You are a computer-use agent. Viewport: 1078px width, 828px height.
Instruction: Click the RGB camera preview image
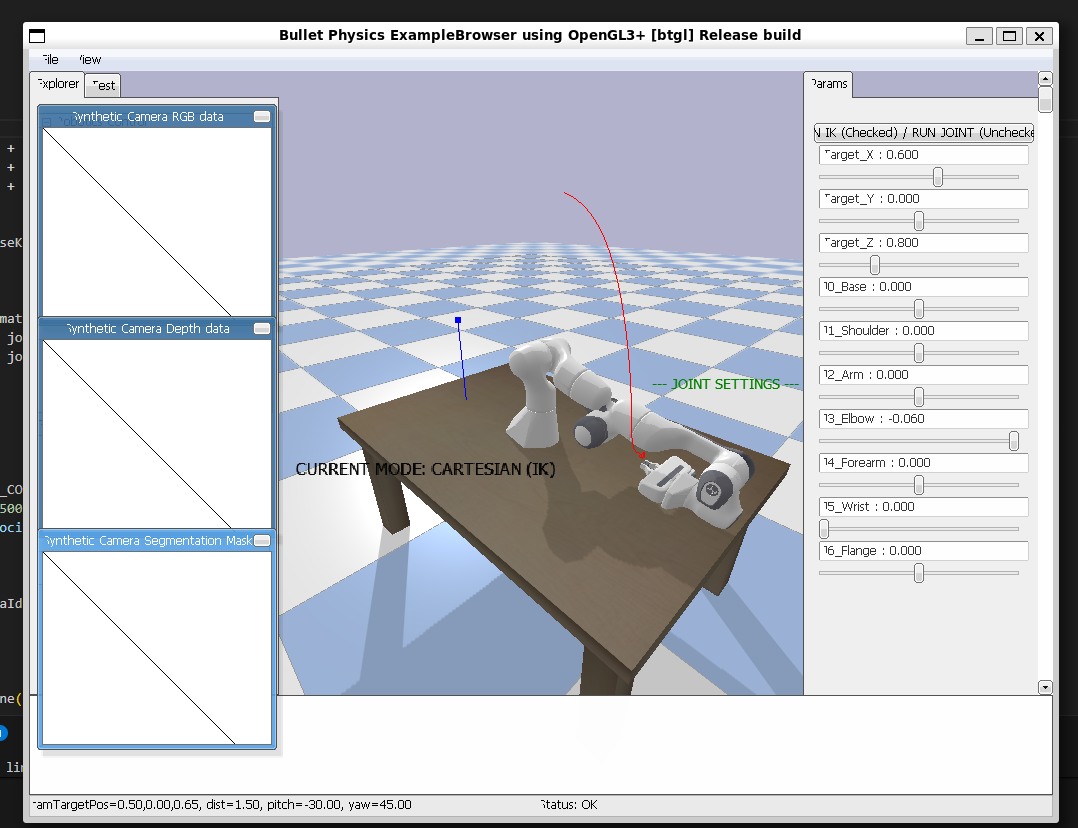point(157,222)
